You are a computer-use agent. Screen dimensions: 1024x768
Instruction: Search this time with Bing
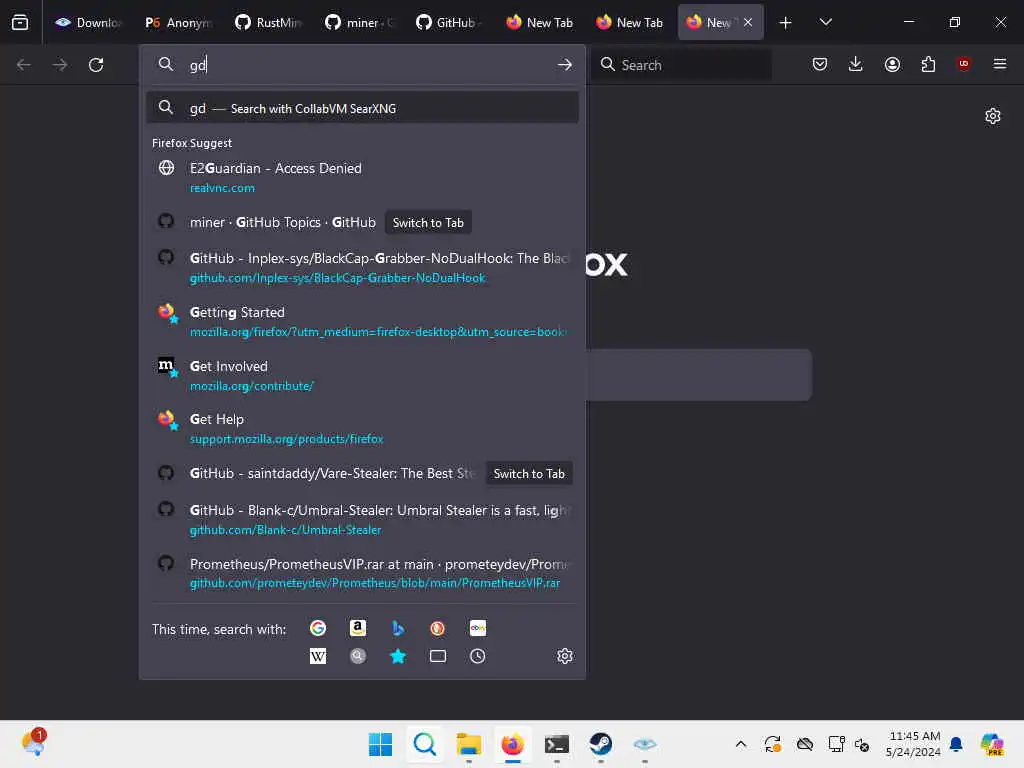coord(398,628)
